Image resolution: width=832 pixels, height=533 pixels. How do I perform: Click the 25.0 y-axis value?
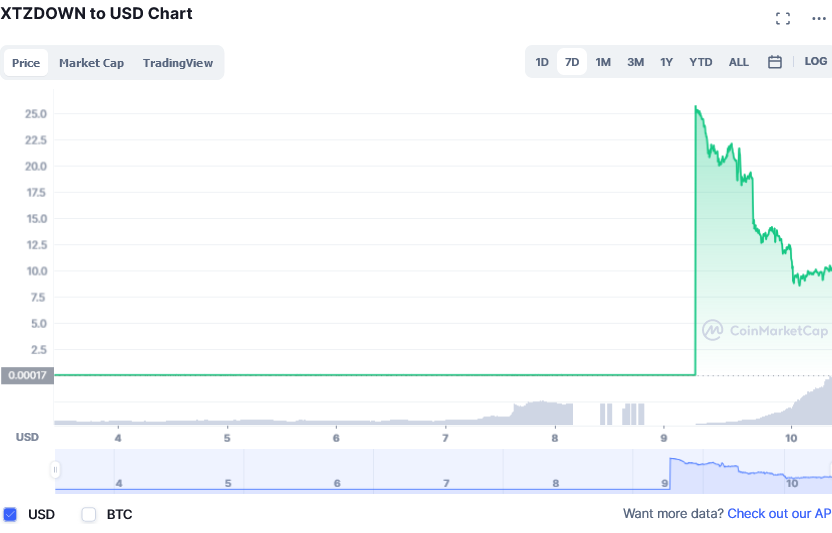36,114
